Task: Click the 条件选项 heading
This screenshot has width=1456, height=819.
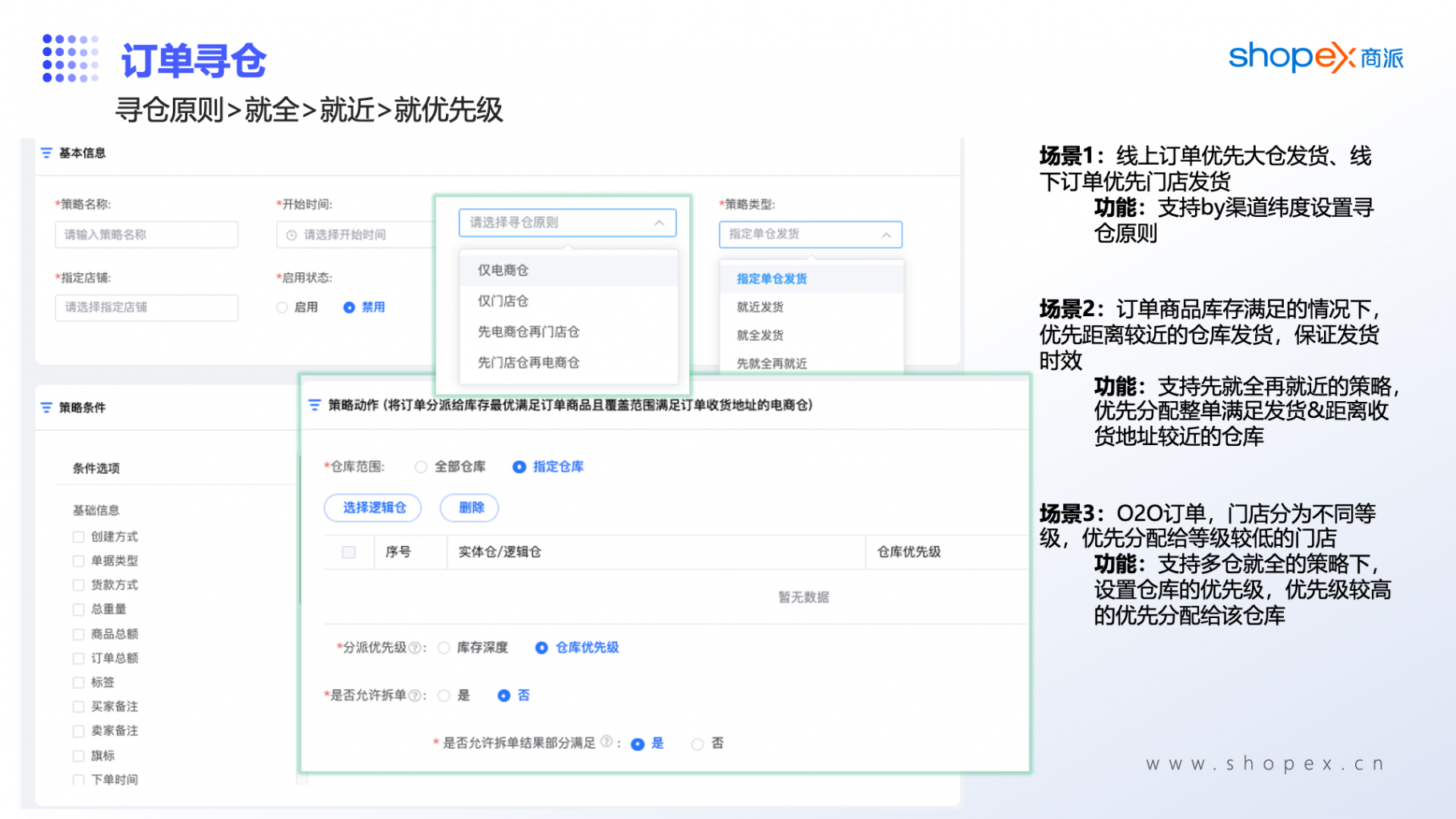Action: point(96,468)
